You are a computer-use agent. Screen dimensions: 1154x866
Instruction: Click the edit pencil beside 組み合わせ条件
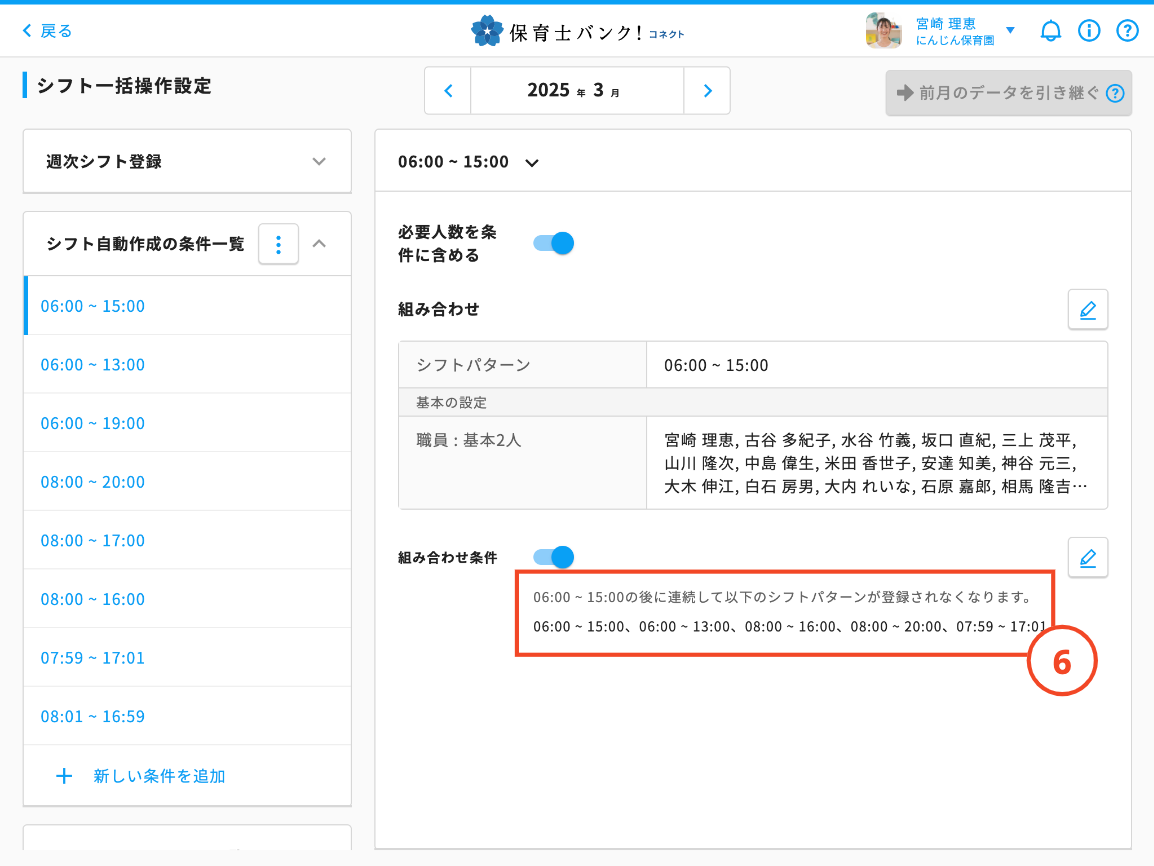(1087, 557)
